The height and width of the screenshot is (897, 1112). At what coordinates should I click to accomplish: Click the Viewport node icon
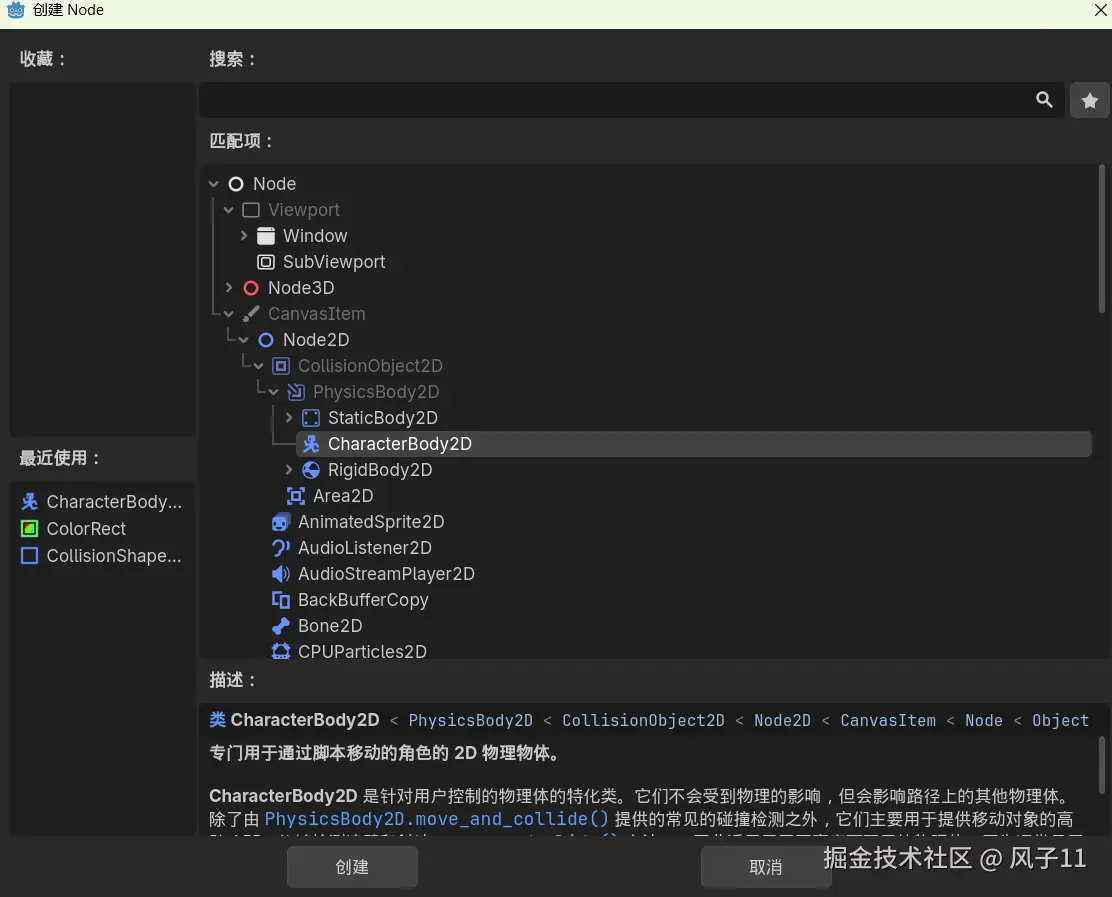[x=251, y=210]
